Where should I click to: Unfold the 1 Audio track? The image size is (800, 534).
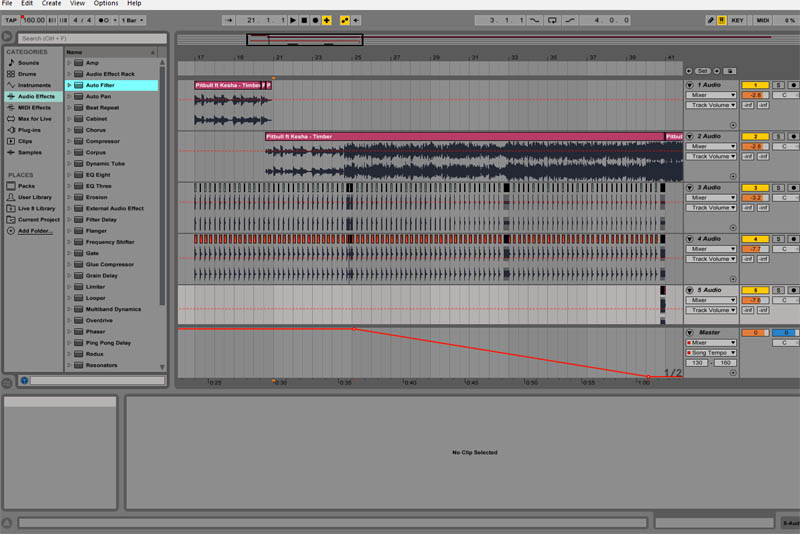pyautogui.click(x=690, y=85)
